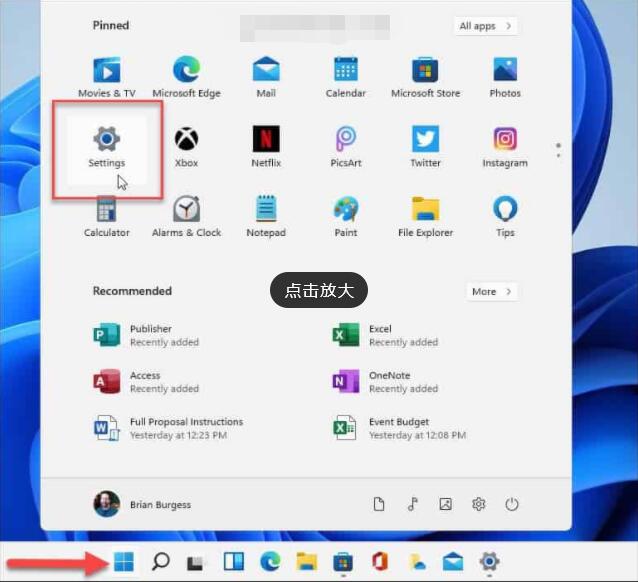The image size is (638, 582).
Task: Open the Documents folder icon beside power
Action: click(x=379, y=504)
